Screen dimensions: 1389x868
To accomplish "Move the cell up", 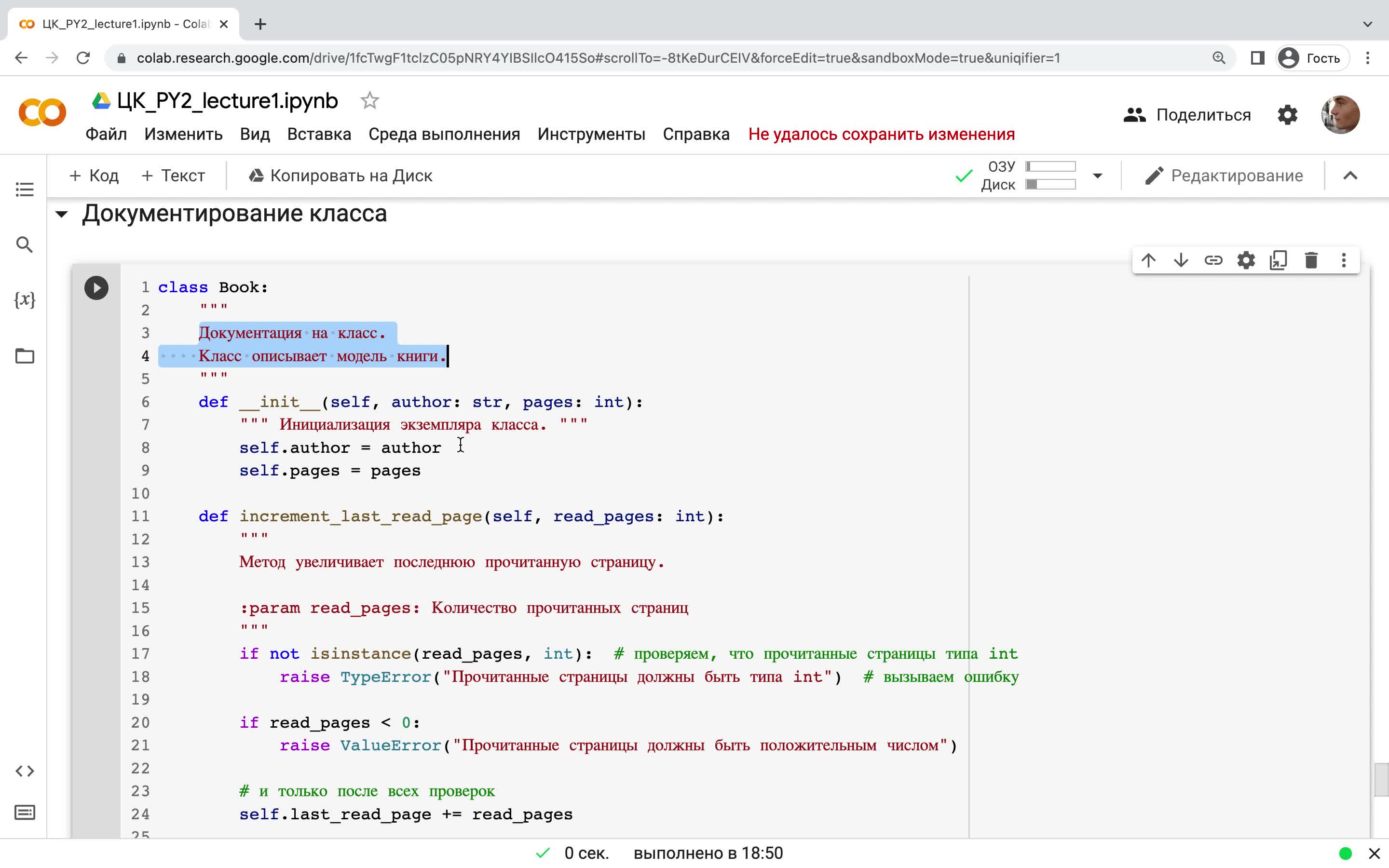I will click(1148, 260).
